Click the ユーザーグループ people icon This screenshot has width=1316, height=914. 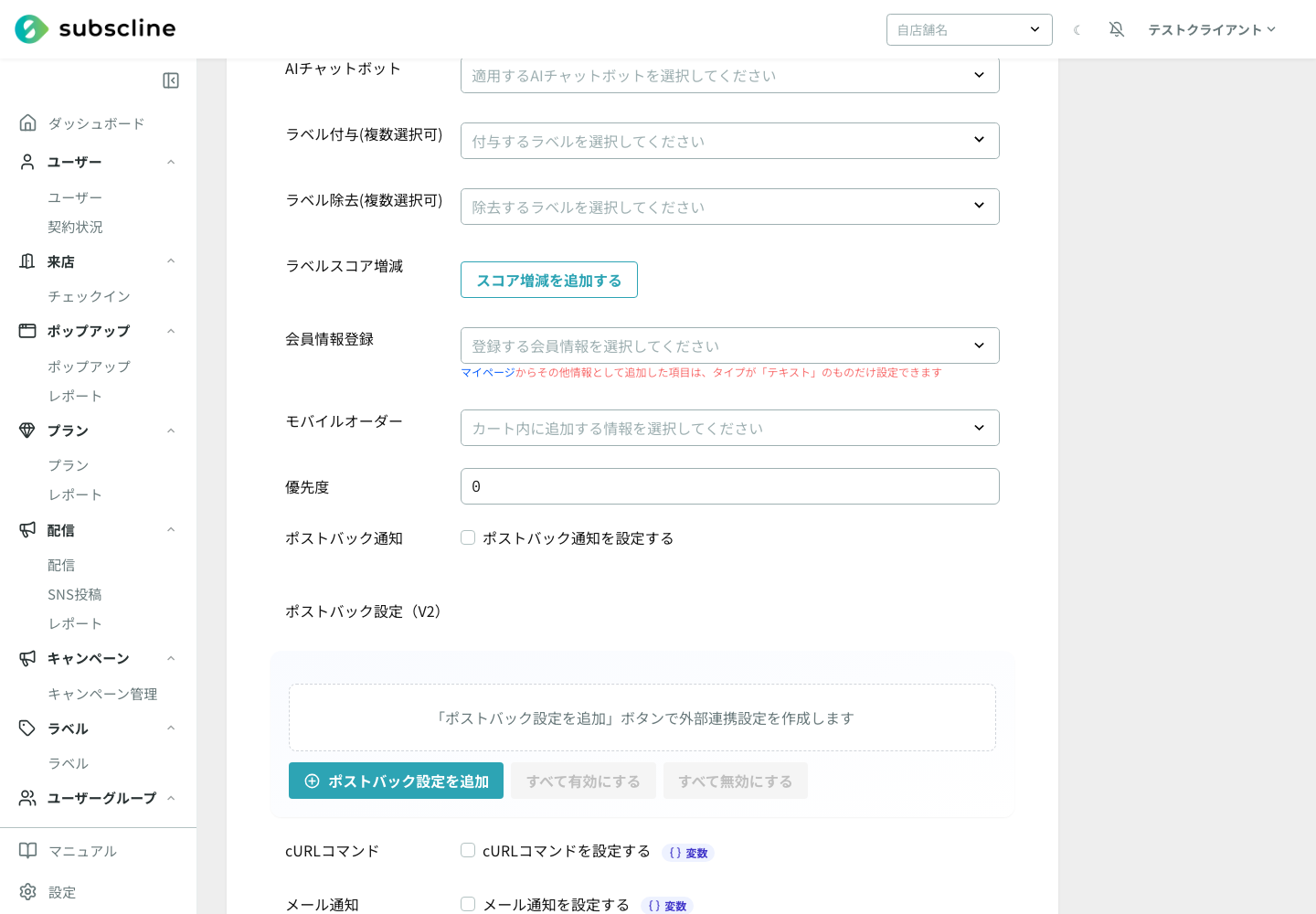pos(28,798)
